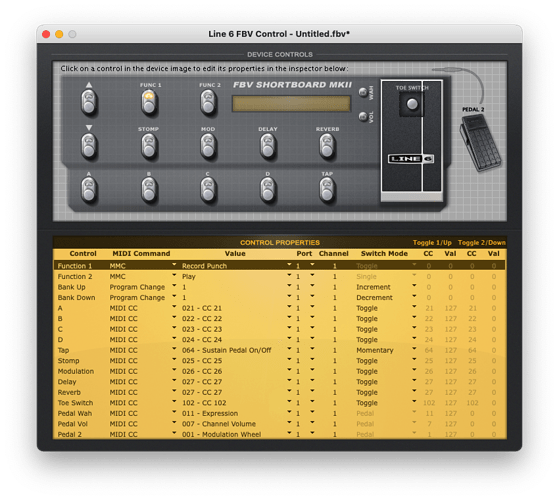The height and width of the screenshot is (500, 559).
Task: Select the Pedal Wah row
Action: click(x=280, y=413)
